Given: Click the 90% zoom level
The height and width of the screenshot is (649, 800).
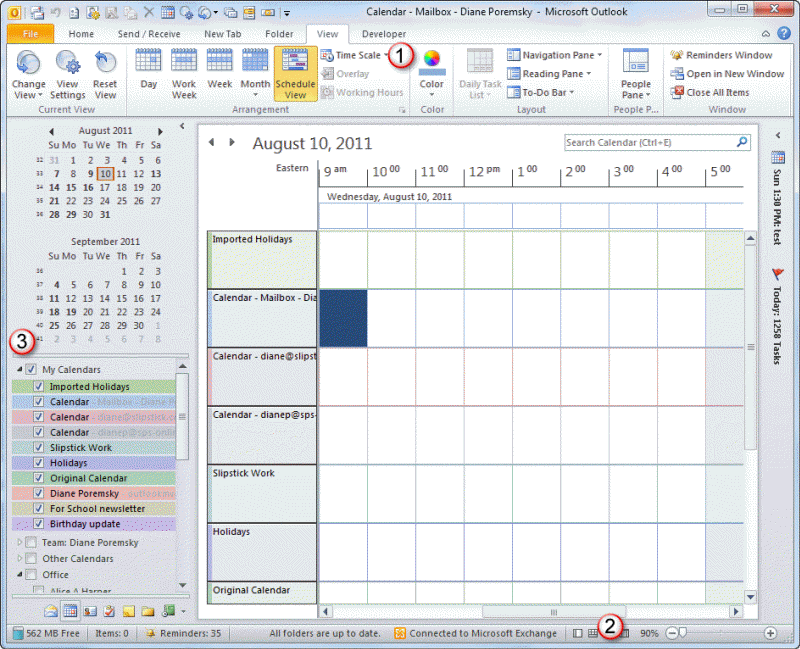Looking at the screenshot, I should (x=649, y=633).
